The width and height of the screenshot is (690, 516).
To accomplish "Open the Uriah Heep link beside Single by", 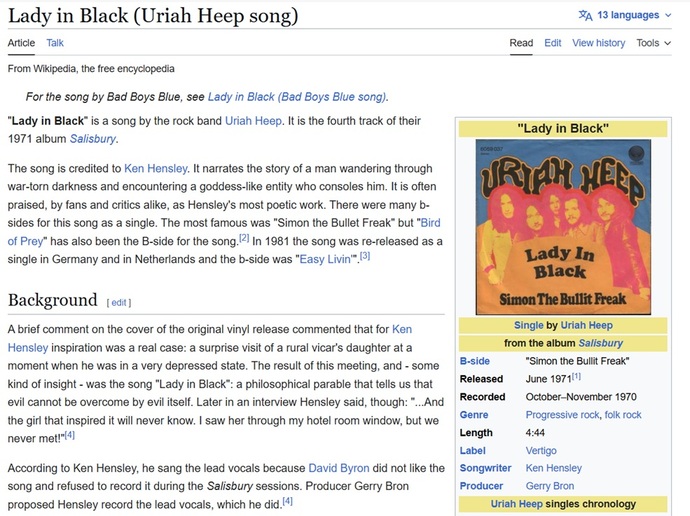I will [587, 326].
